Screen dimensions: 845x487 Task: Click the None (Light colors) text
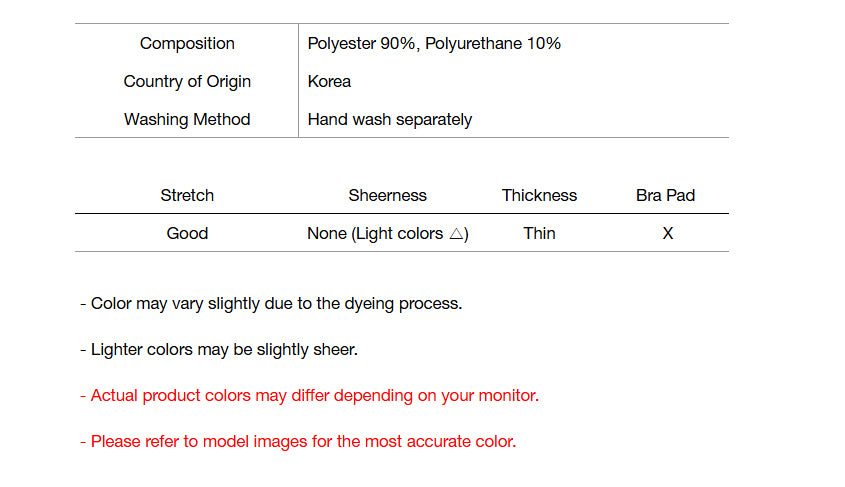[x=375, y=233]
